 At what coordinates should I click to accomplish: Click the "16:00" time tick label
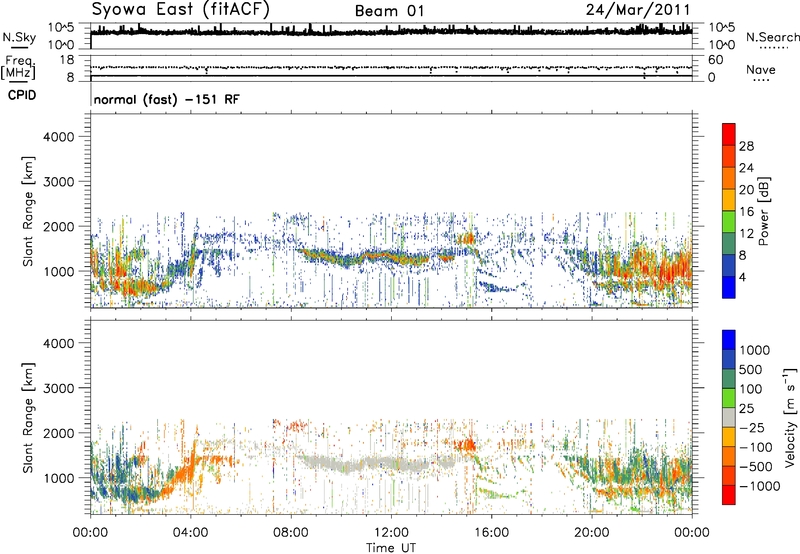491,533
